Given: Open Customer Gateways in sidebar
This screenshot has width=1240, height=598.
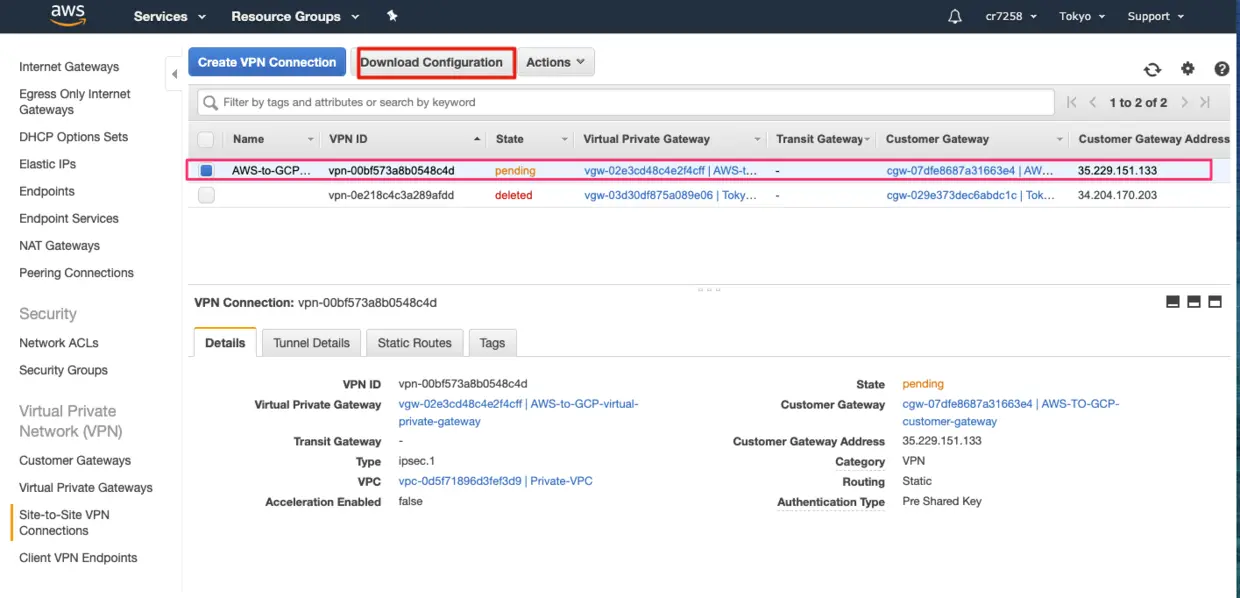Looking at the screenshot, I should [75, 461].
